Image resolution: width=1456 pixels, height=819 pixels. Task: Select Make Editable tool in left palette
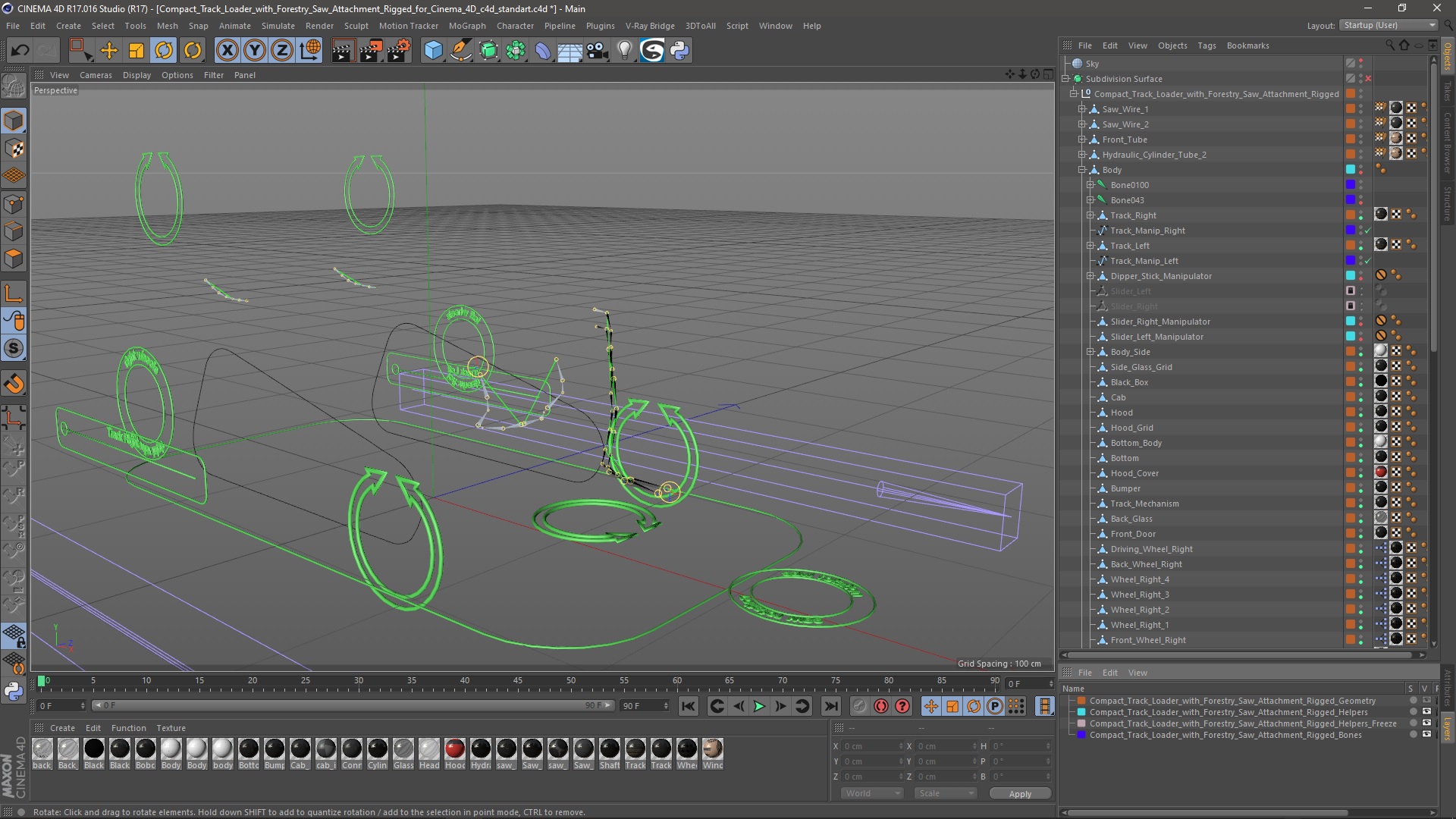click(x=14, y=86)
